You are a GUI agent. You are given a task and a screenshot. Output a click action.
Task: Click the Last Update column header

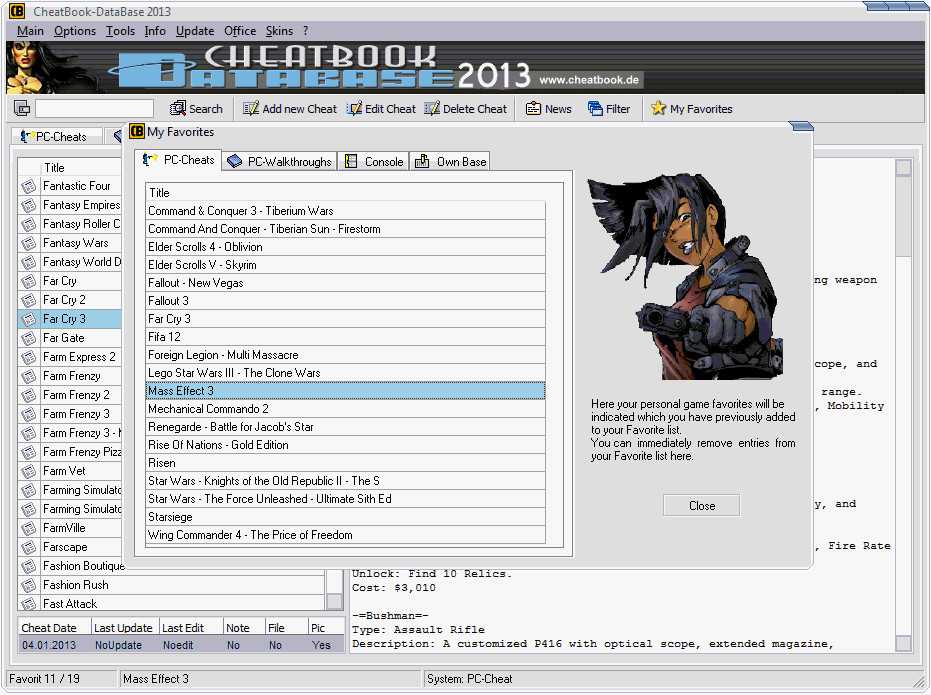(125, 628)
